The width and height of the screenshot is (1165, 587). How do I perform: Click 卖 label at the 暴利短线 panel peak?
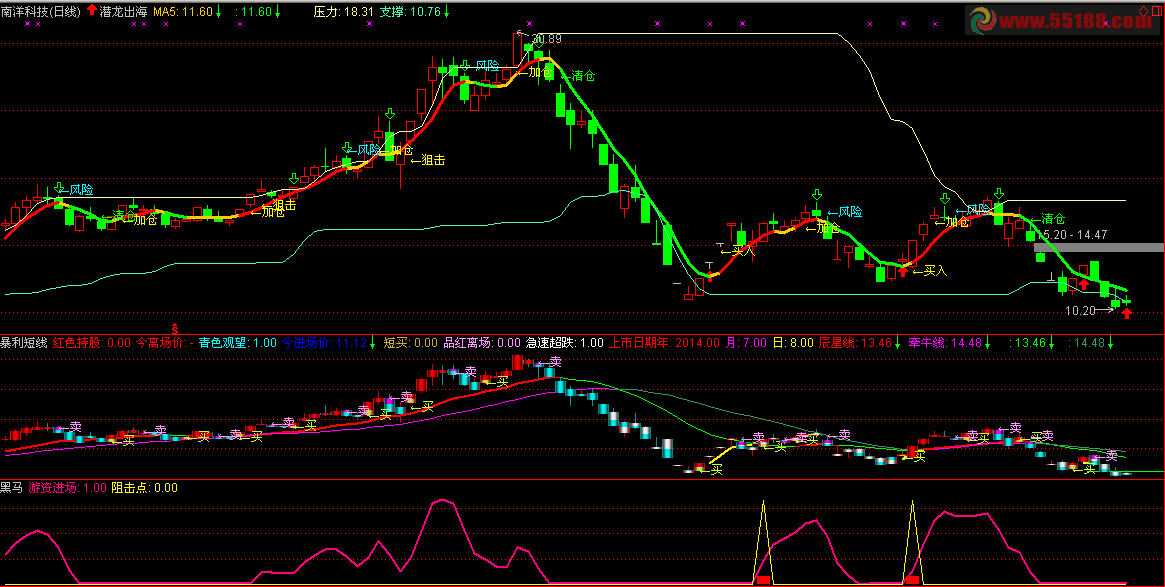coord(555,362)
